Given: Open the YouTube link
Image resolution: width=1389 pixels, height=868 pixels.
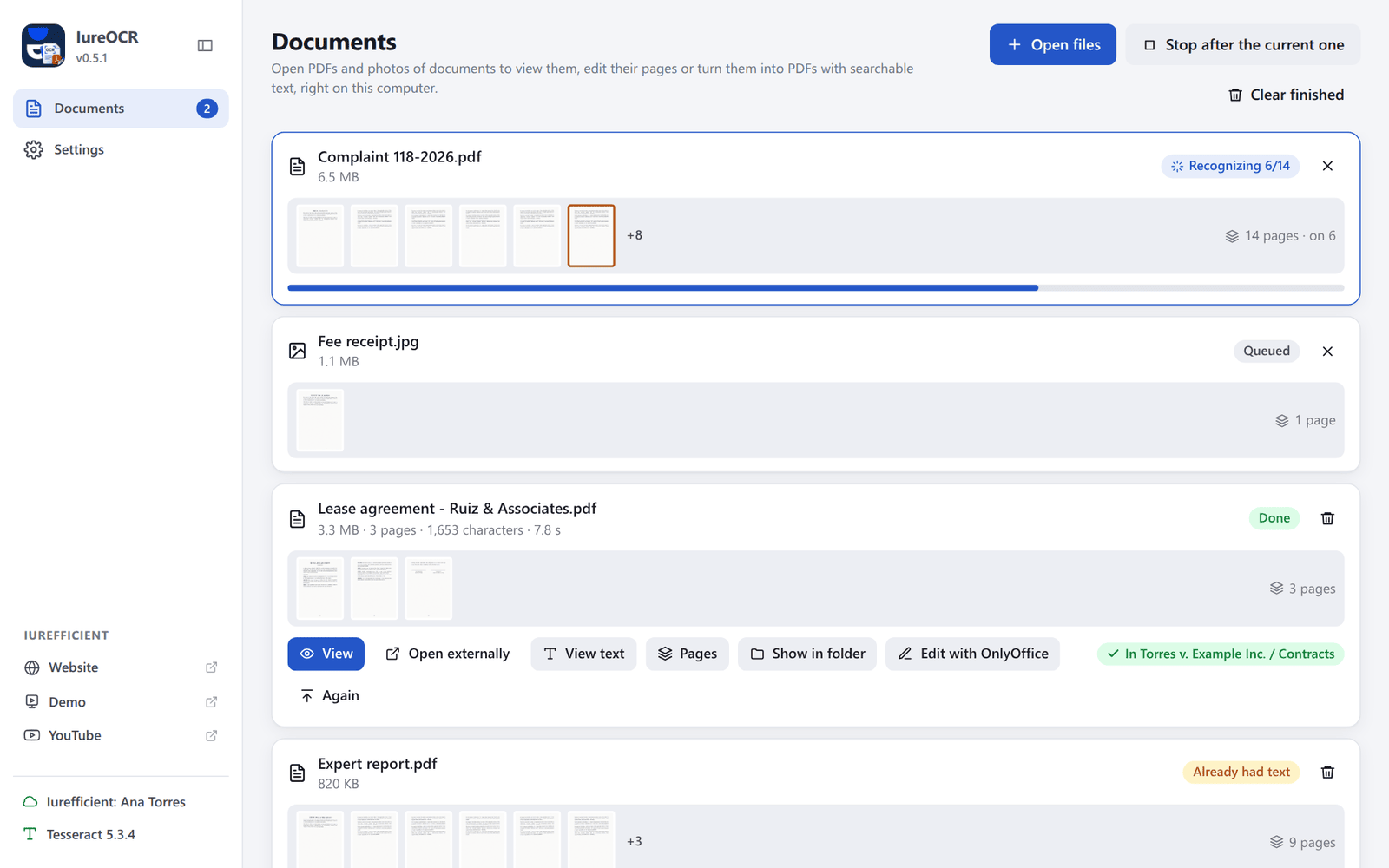Looking at the screenshot, I should tap(121, 735).
